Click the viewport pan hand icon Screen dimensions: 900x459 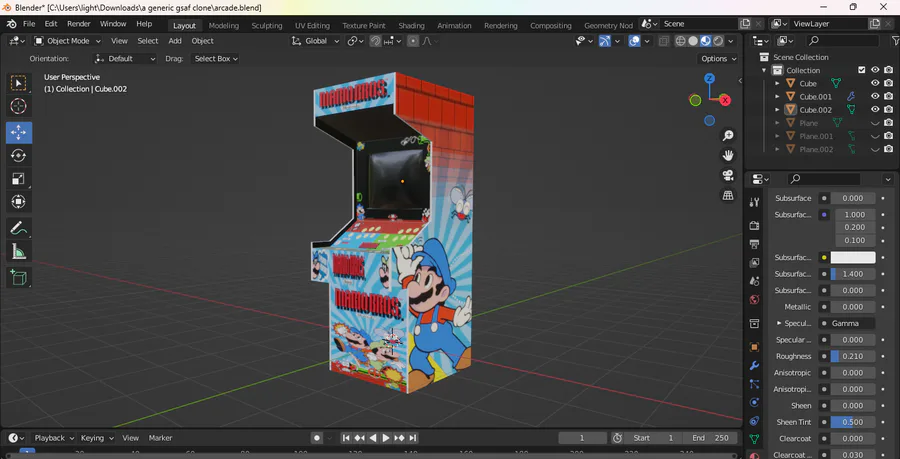click(728, 155)
